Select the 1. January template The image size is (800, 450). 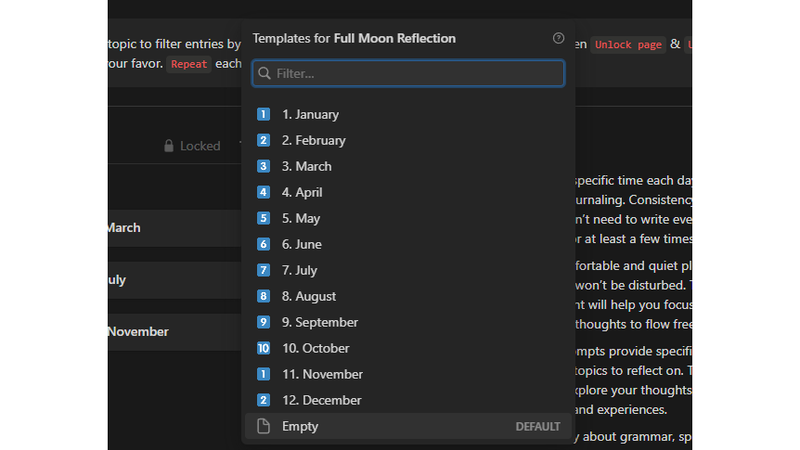[408, 114]
